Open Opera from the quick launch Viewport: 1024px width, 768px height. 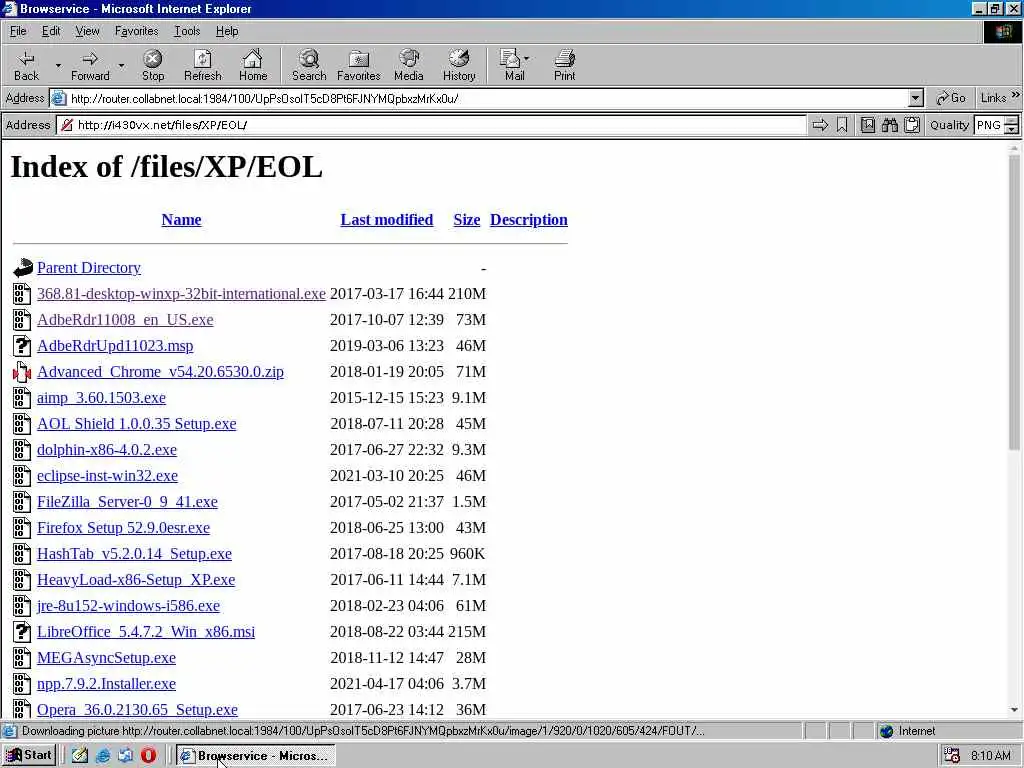pos(148,756)
